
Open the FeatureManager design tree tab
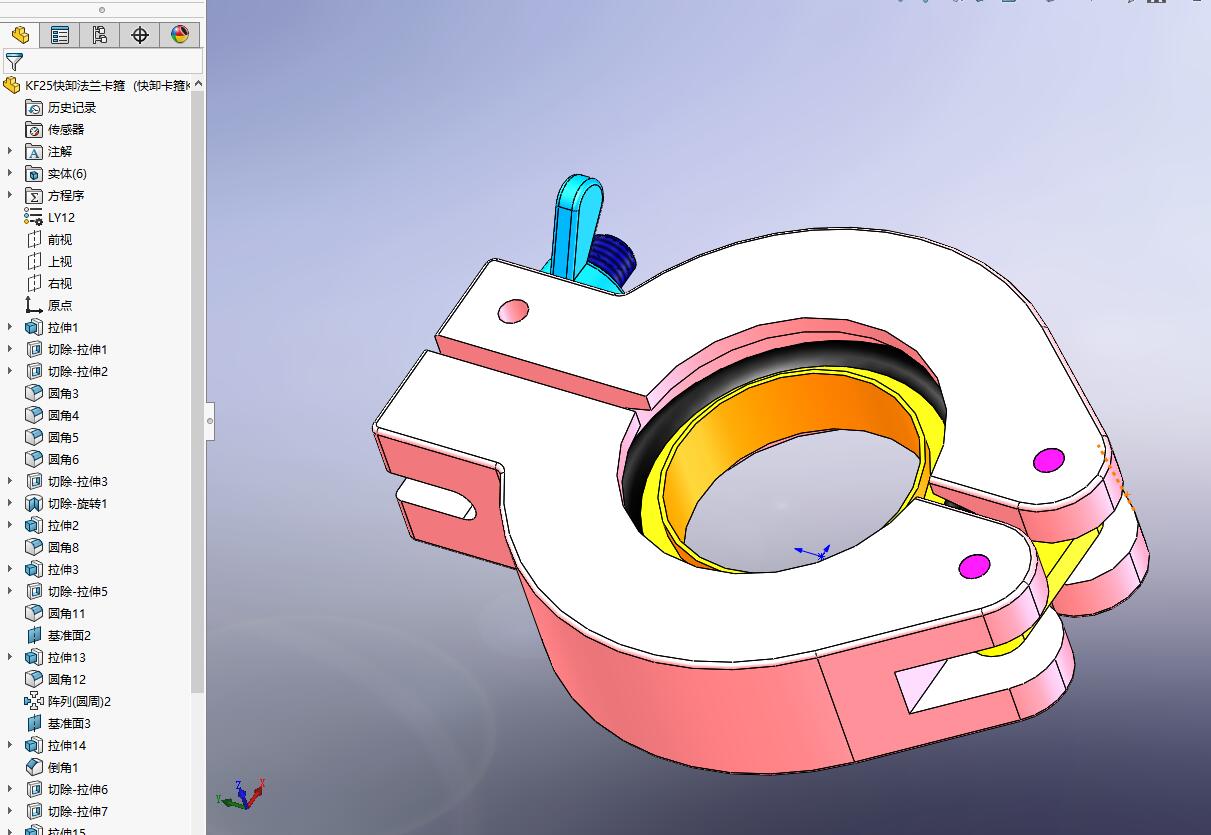tap(20, 35)
